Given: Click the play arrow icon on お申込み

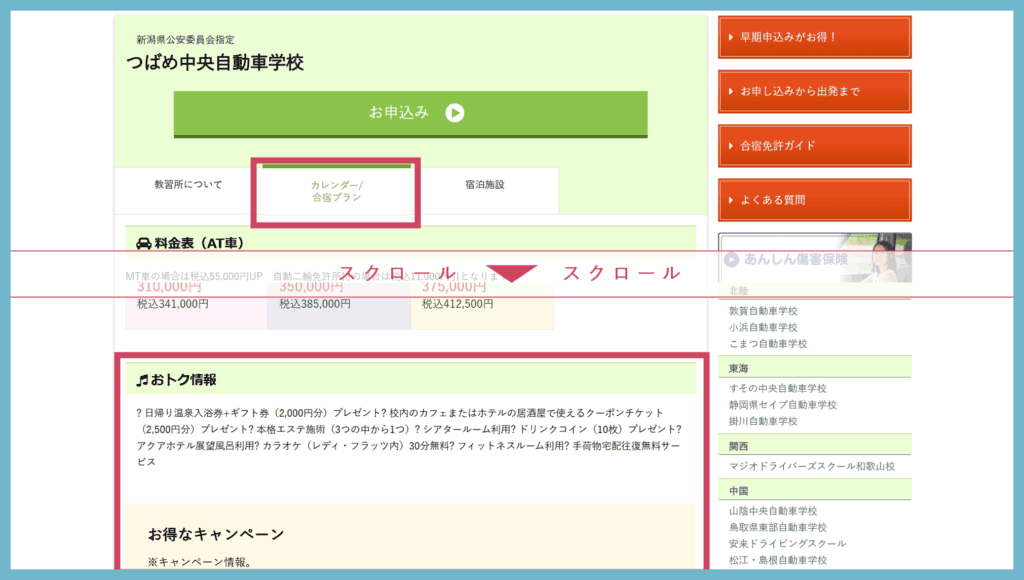Looking at the screenshot, I should tap(455, 113).
